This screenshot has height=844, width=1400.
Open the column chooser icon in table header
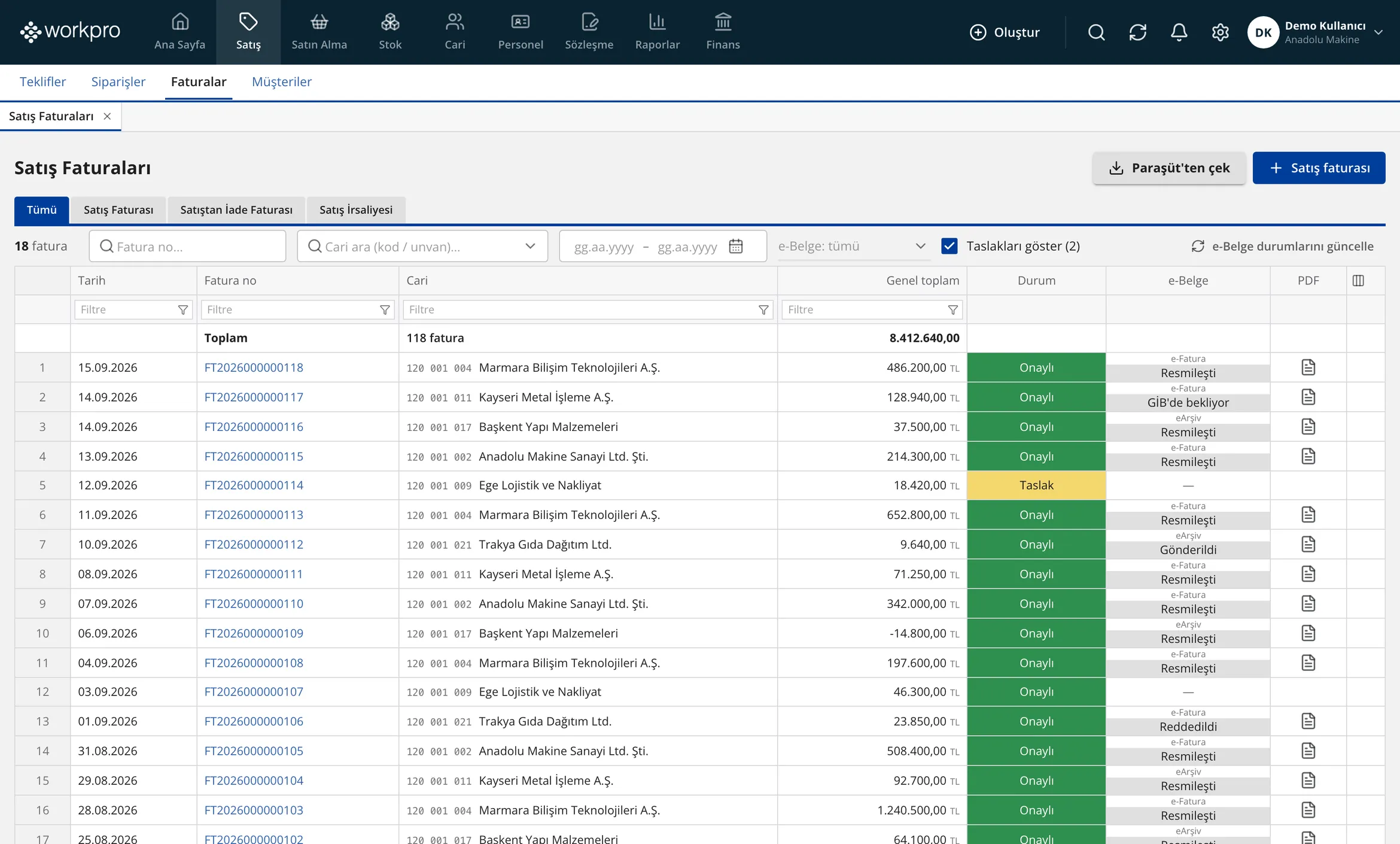point(1358,281)
